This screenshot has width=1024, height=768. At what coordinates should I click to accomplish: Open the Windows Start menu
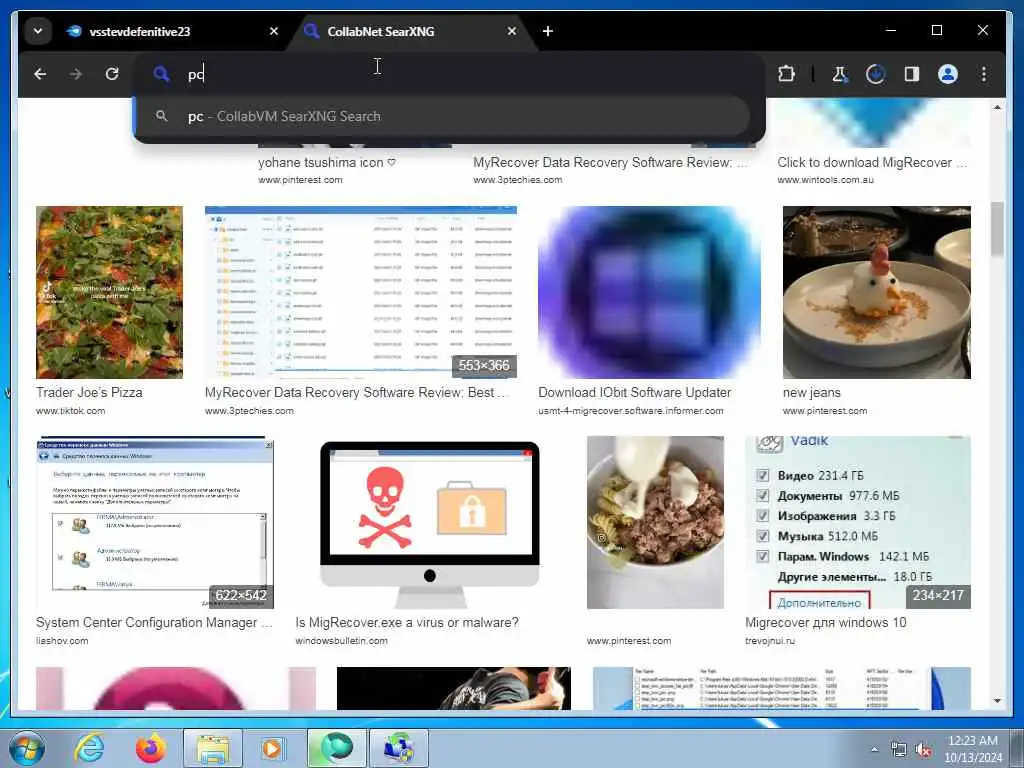[26, 748]
